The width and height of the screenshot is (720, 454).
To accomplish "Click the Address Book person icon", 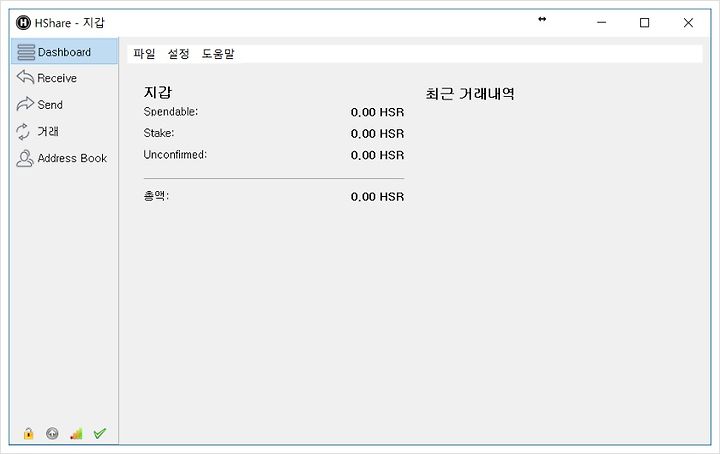I will [x=24, y=158].
